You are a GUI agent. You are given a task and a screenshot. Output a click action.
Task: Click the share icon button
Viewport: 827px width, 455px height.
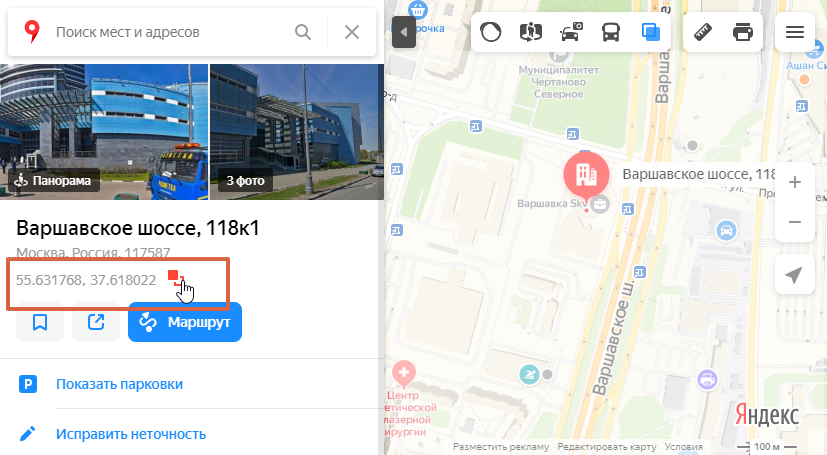pos(96,322)
